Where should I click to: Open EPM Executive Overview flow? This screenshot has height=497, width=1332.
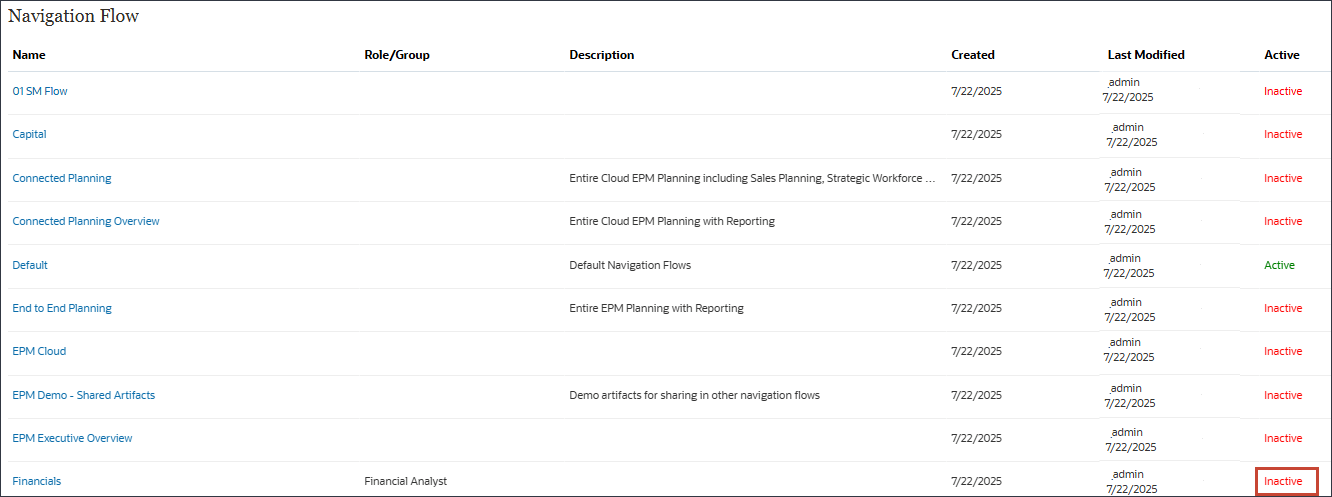tap(72, 438)
